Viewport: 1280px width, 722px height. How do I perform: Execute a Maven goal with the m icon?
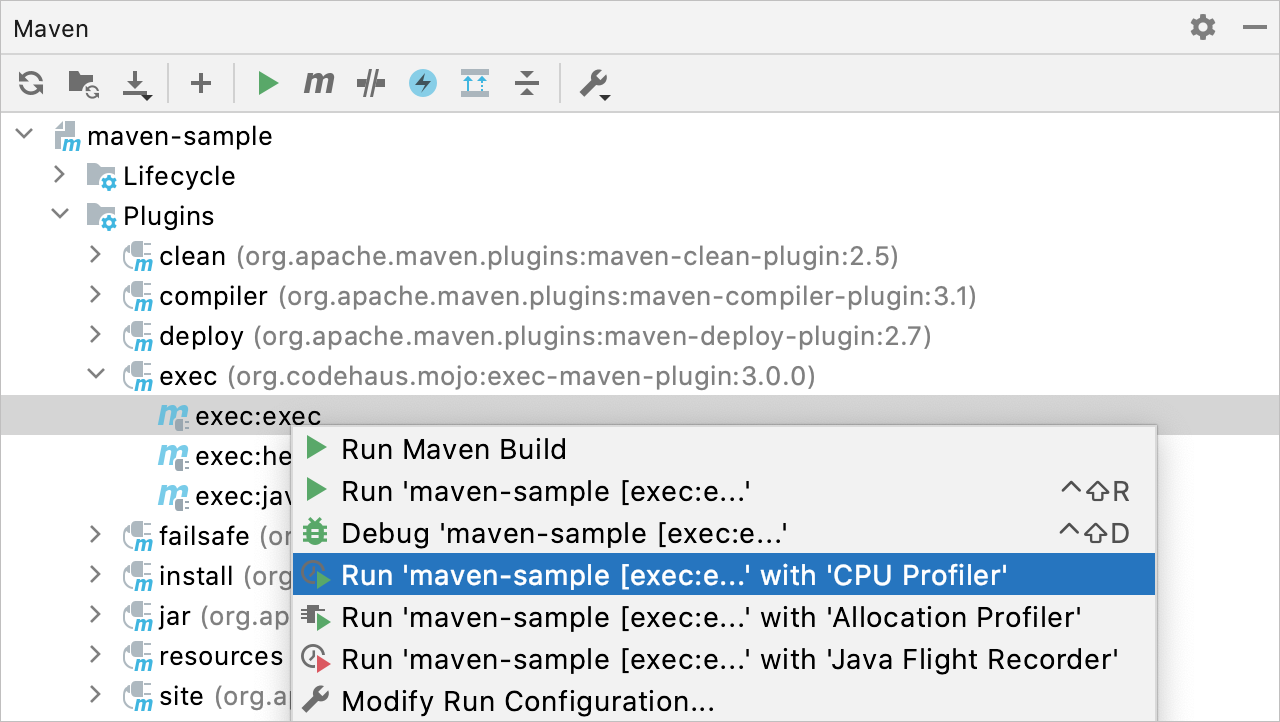pos(318,83)
